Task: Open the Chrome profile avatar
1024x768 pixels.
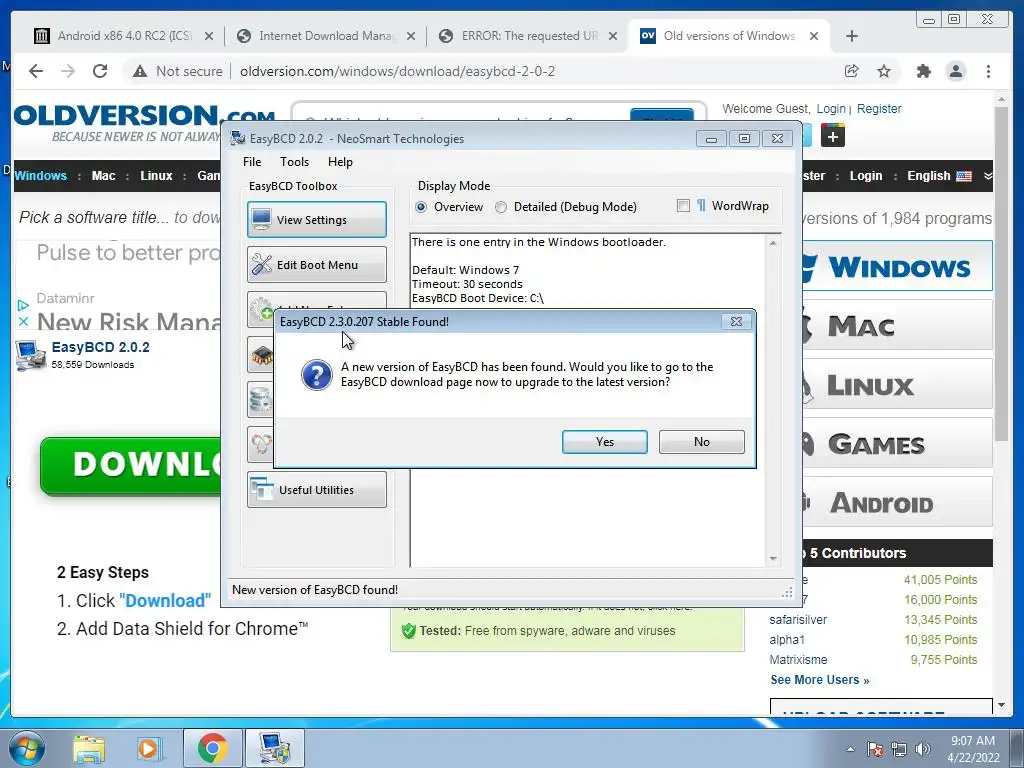Action: (956, 71)
